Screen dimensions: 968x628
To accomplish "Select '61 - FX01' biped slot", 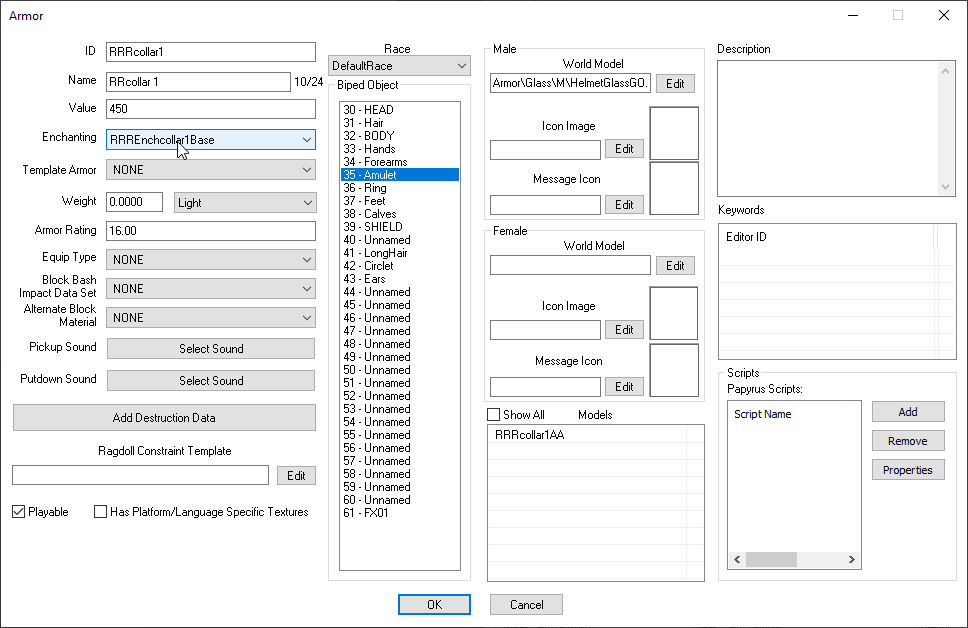I will pyautogui.click(x=399, y=513).
